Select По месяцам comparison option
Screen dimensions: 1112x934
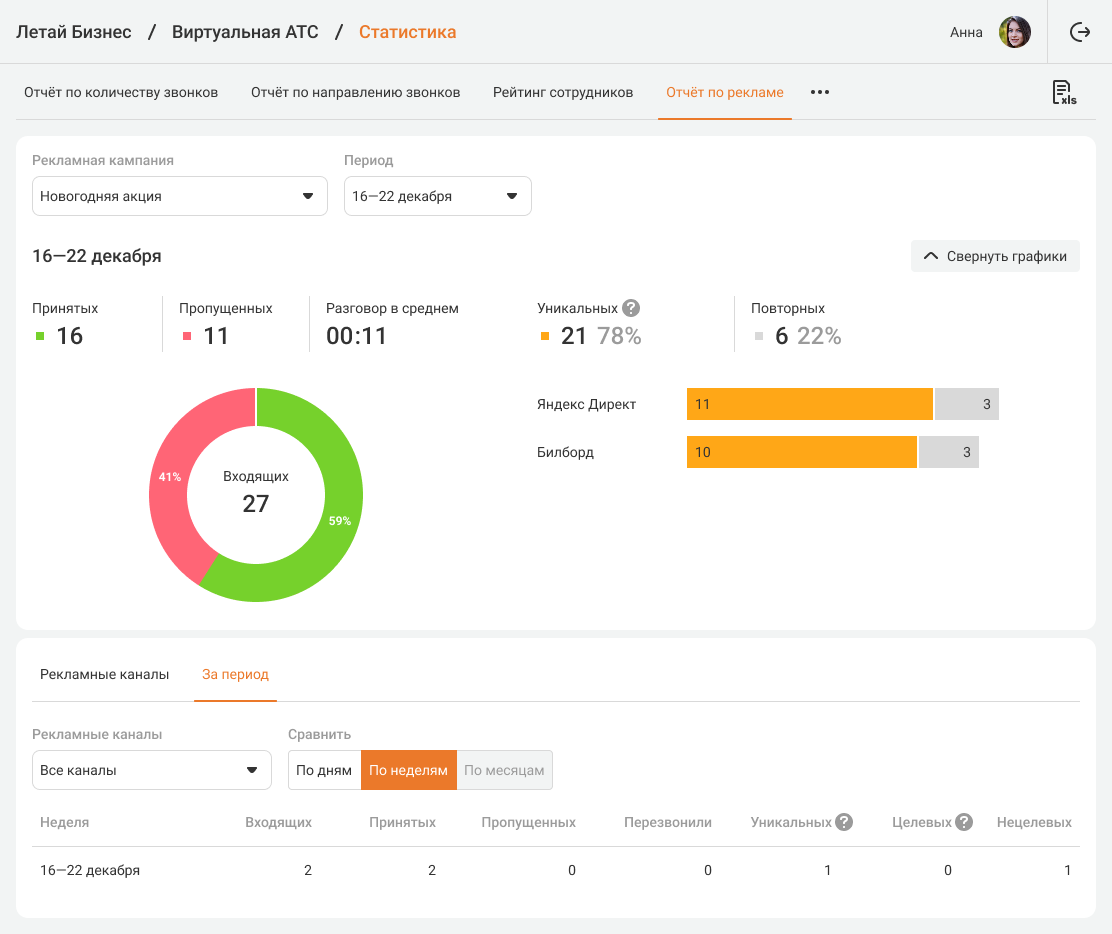pos(504,770)
